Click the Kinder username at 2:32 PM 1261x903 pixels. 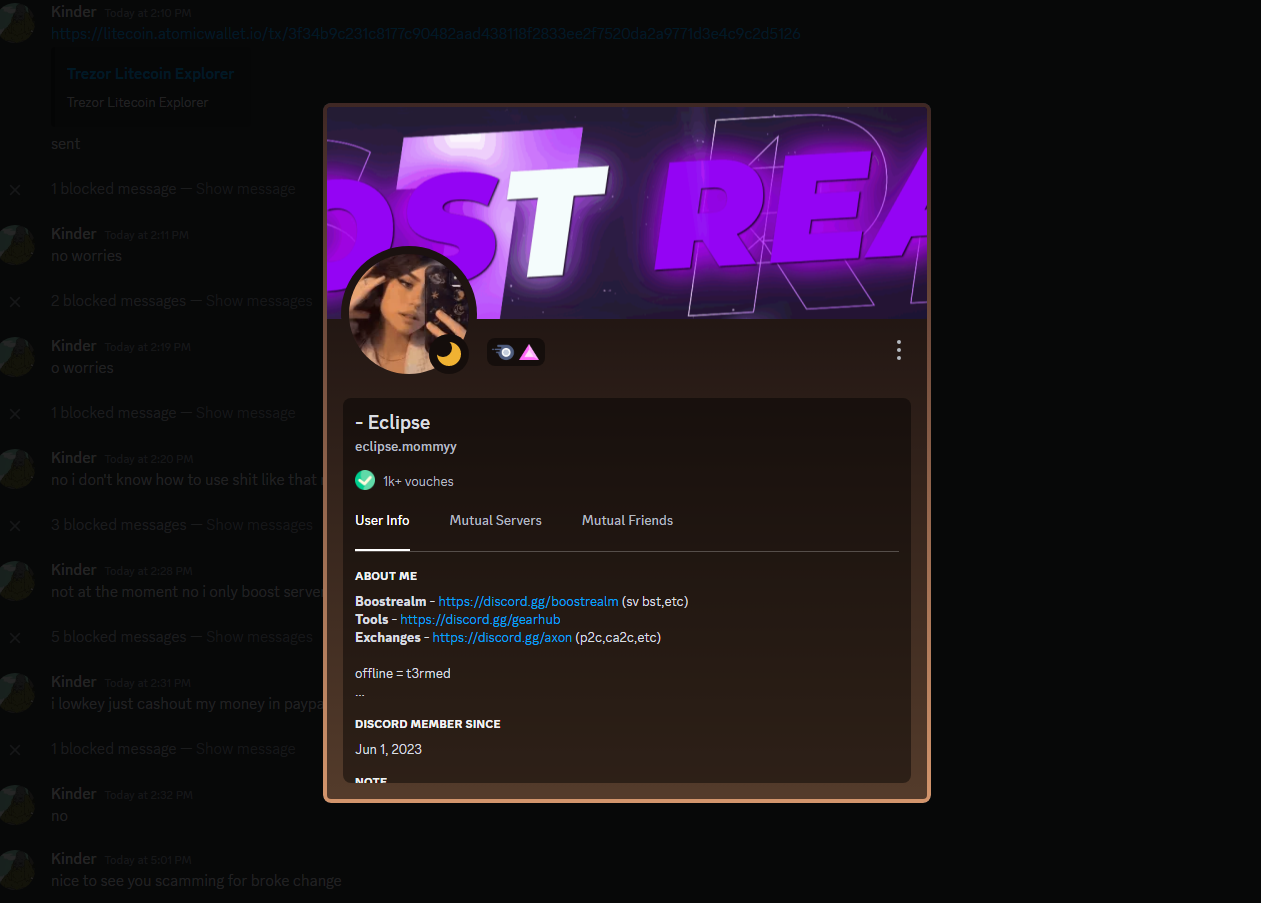pyautogui.click(x=73, y=793)
